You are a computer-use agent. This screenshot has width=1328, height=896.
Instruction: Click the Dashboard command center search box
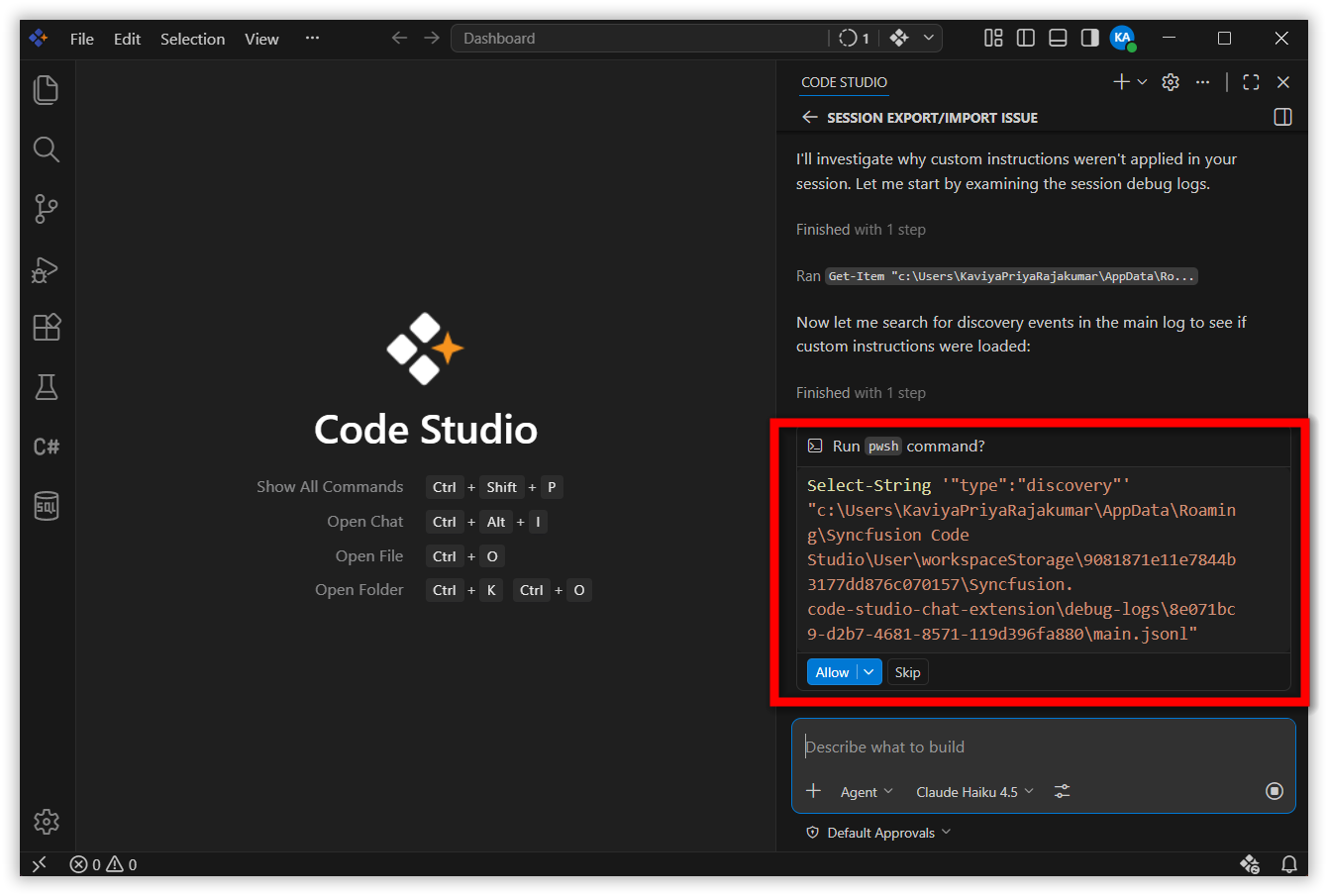[x=639, y=38]
